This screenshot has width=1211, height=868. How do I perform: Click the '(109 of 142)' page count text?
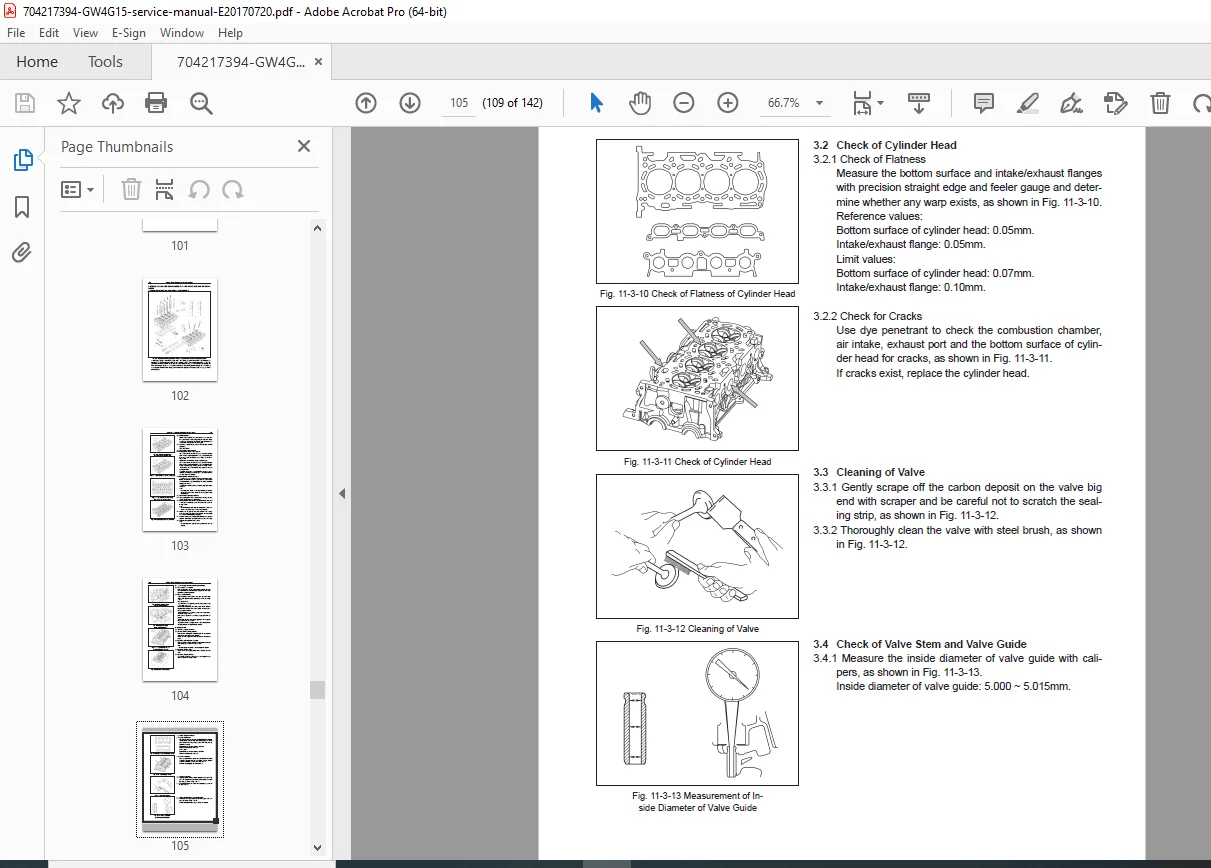click(512, 103)
